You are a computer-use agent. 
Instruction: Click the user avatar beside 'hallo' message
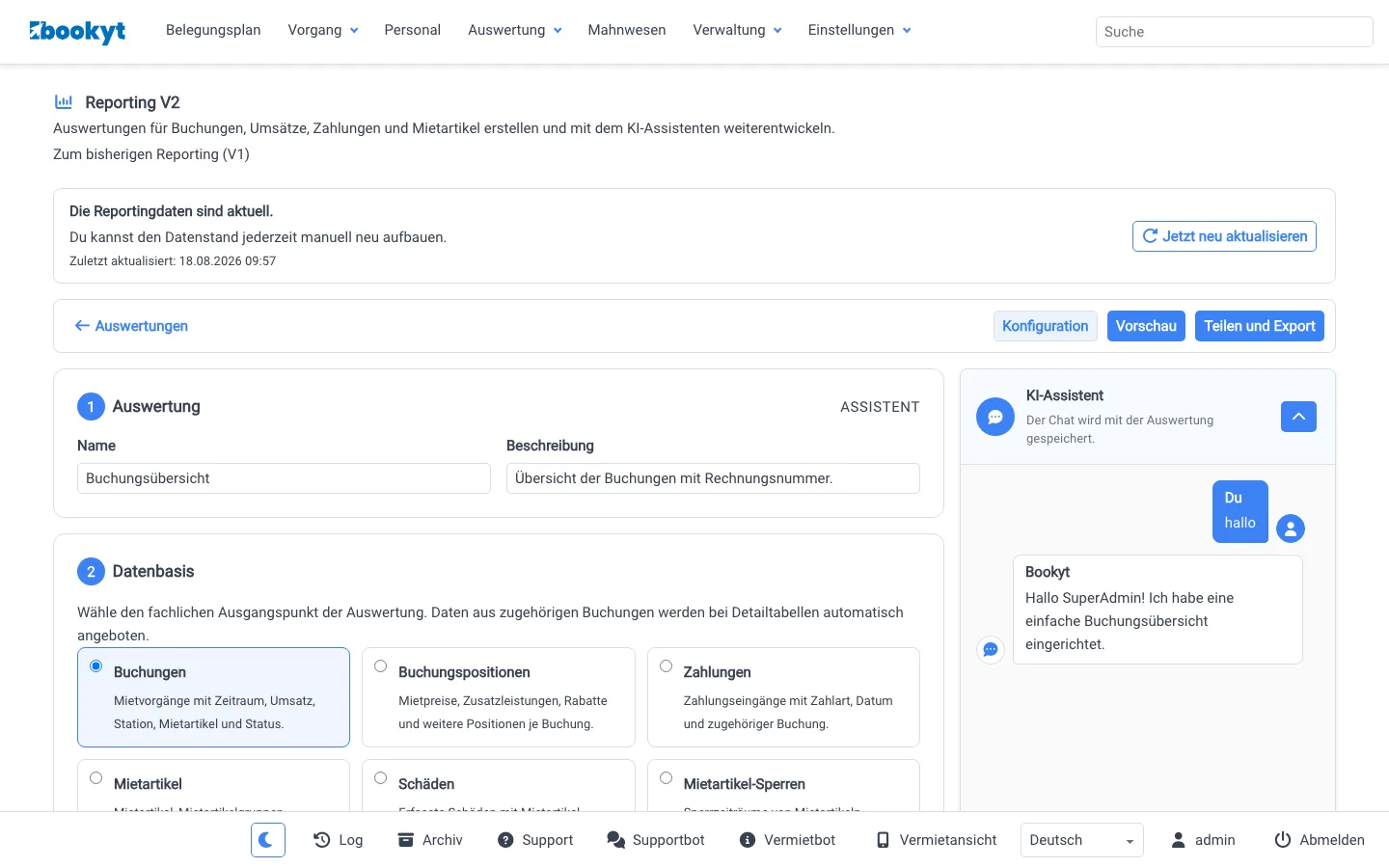pos(1291,529)
